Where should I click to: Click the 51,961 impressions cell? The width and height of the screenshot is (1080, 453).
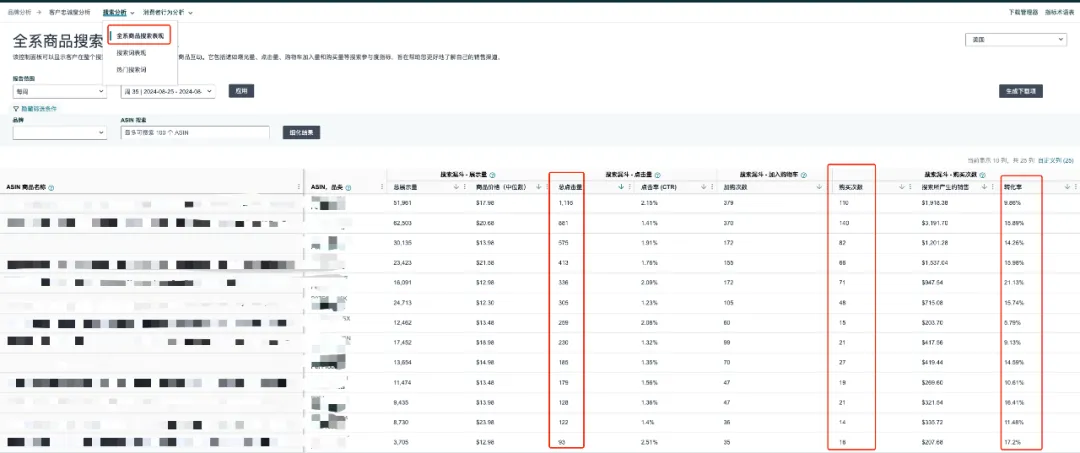pos(401,203)
